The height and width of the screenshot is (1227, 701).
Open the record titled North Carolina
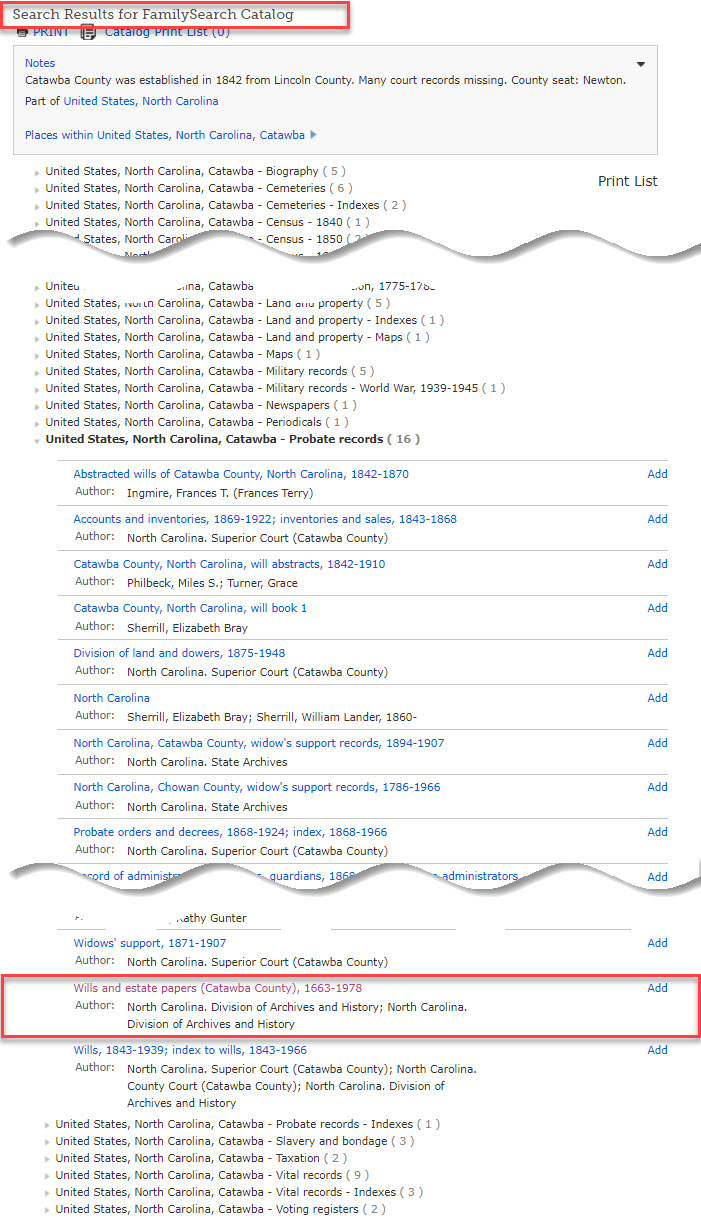pos(111,698)
